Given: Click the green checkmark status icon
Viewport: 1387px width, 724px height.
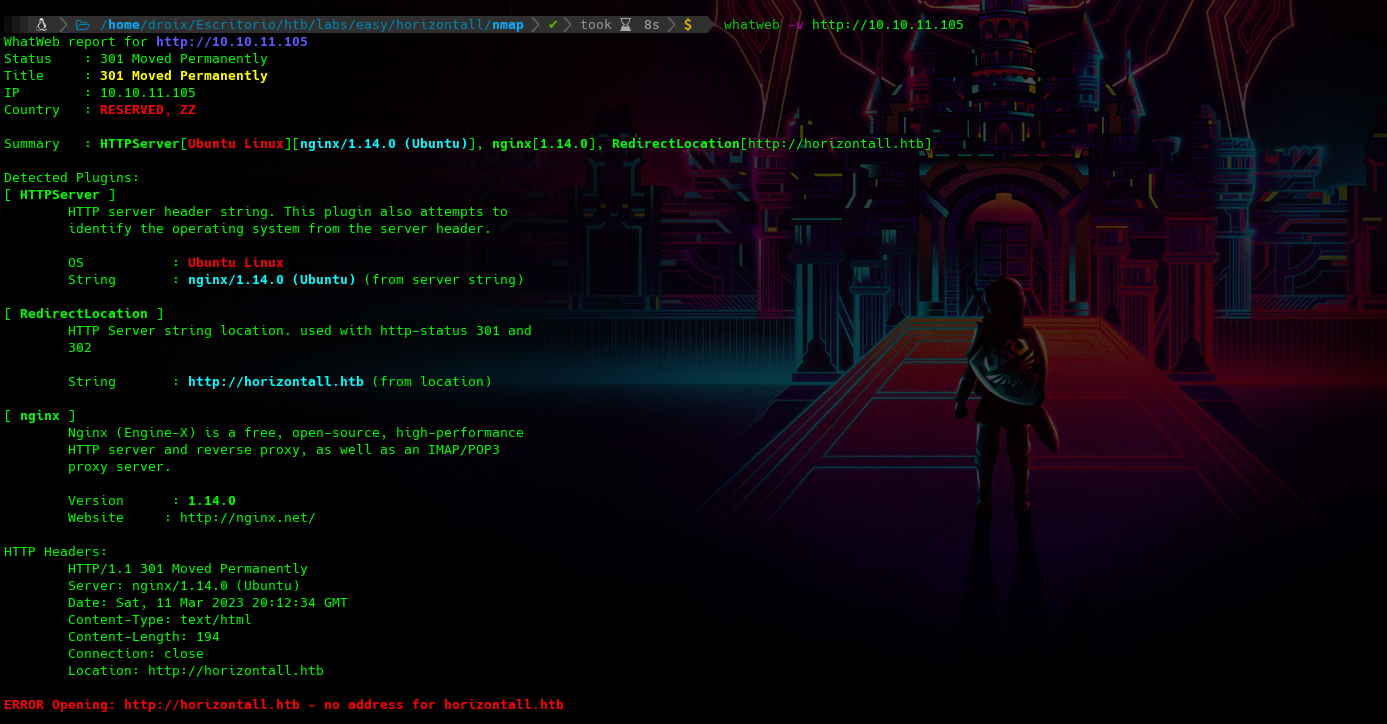Looking at the screenshot, I should click(552, 24).
